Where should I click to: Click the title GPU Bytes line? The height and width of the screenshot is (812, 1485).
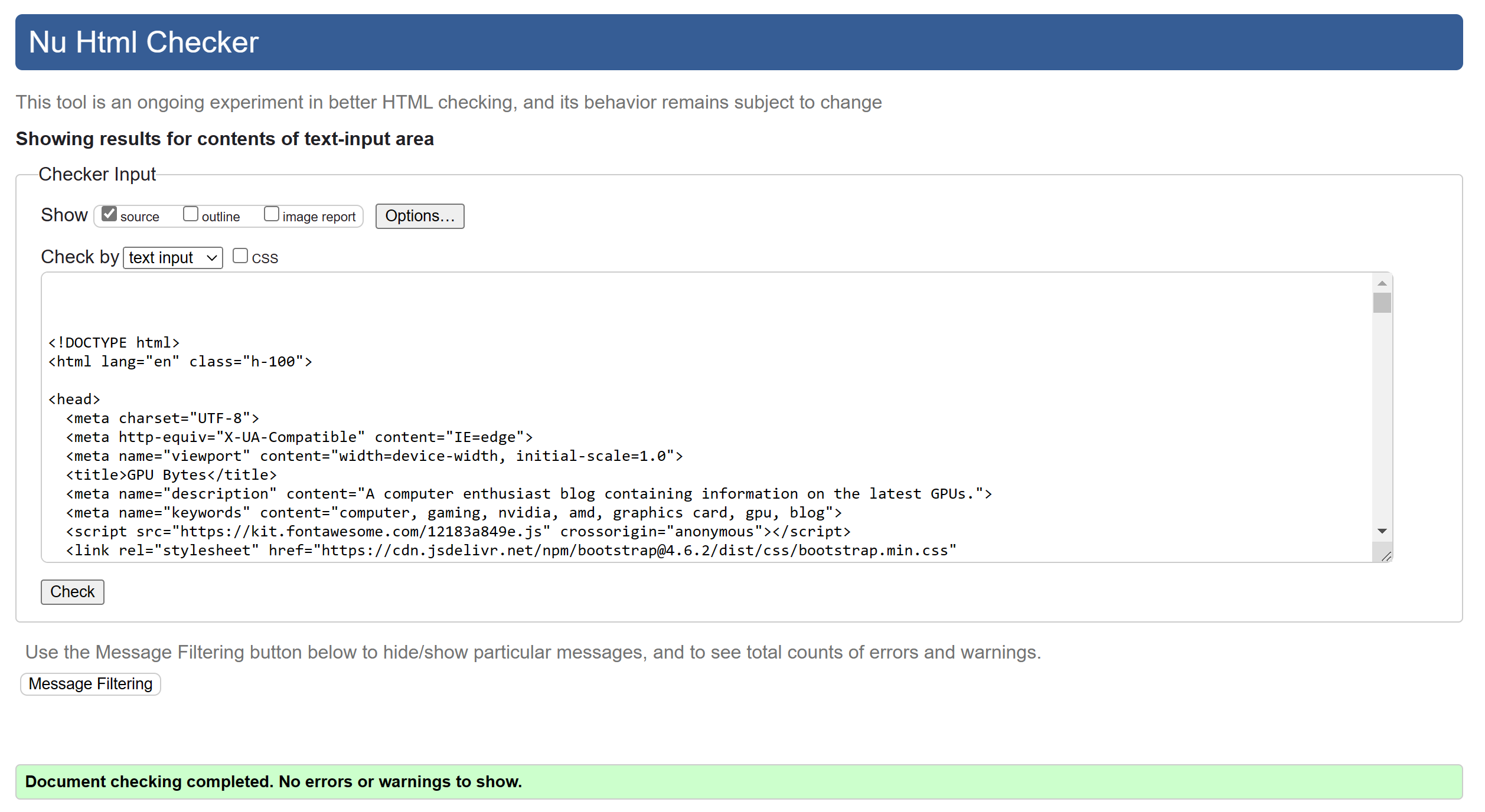click(x=171, y=475)
